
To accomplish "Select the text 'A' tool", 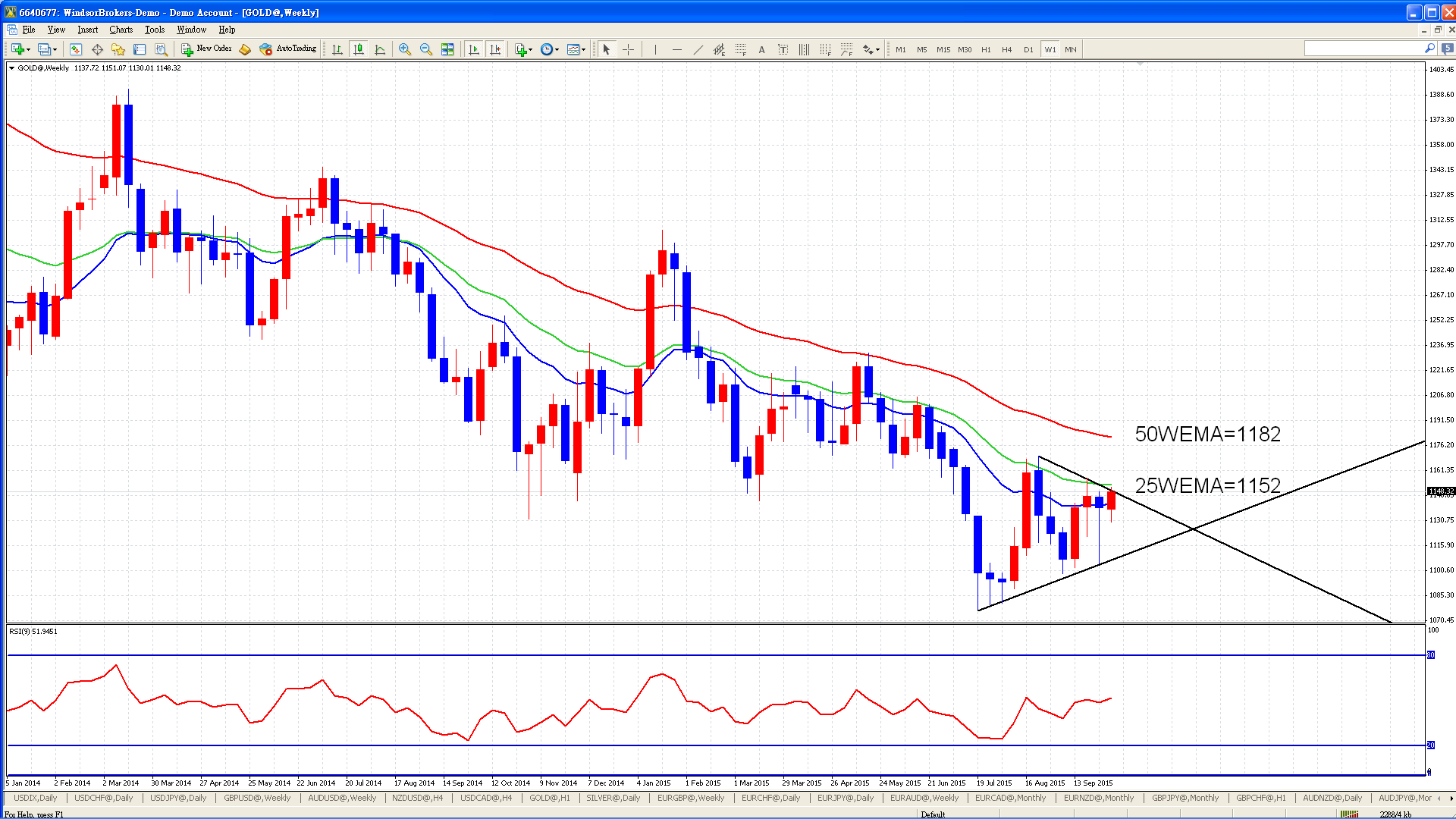I will pyautogui.click(x=761, y=49).
